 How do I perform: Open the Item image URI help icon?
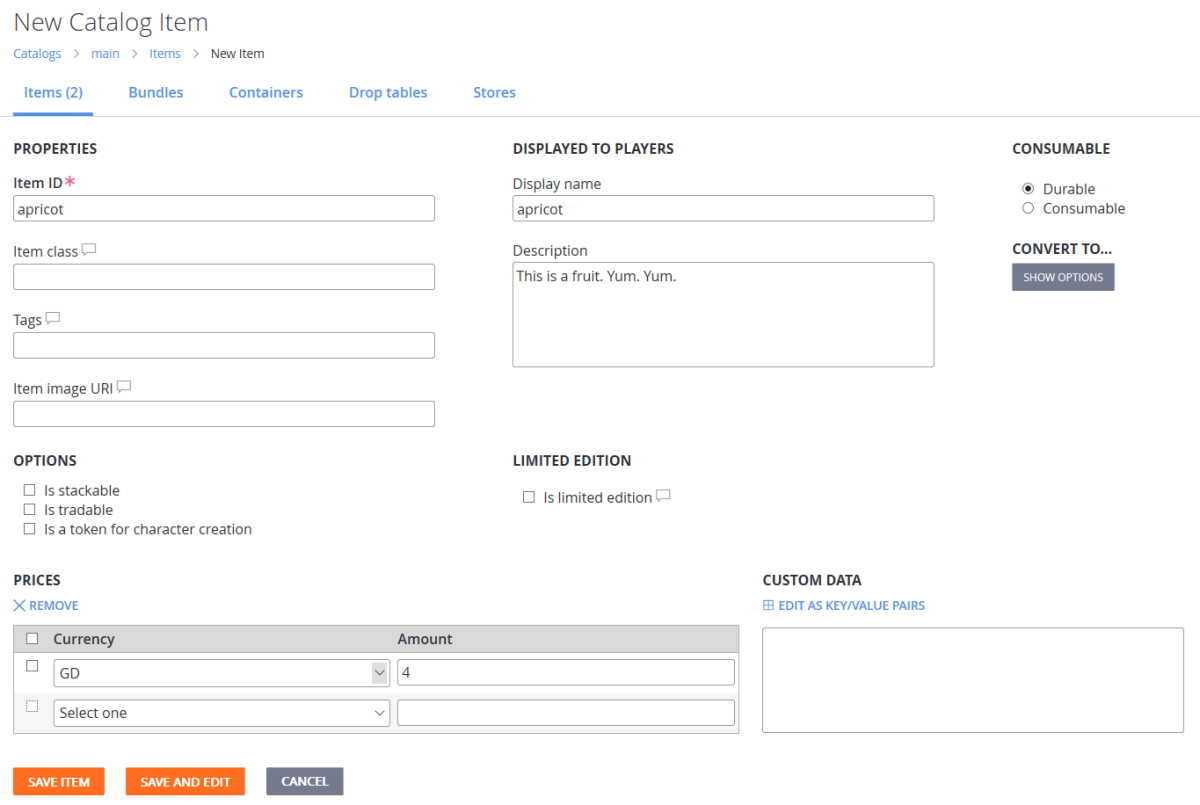(x=124, y=387)
